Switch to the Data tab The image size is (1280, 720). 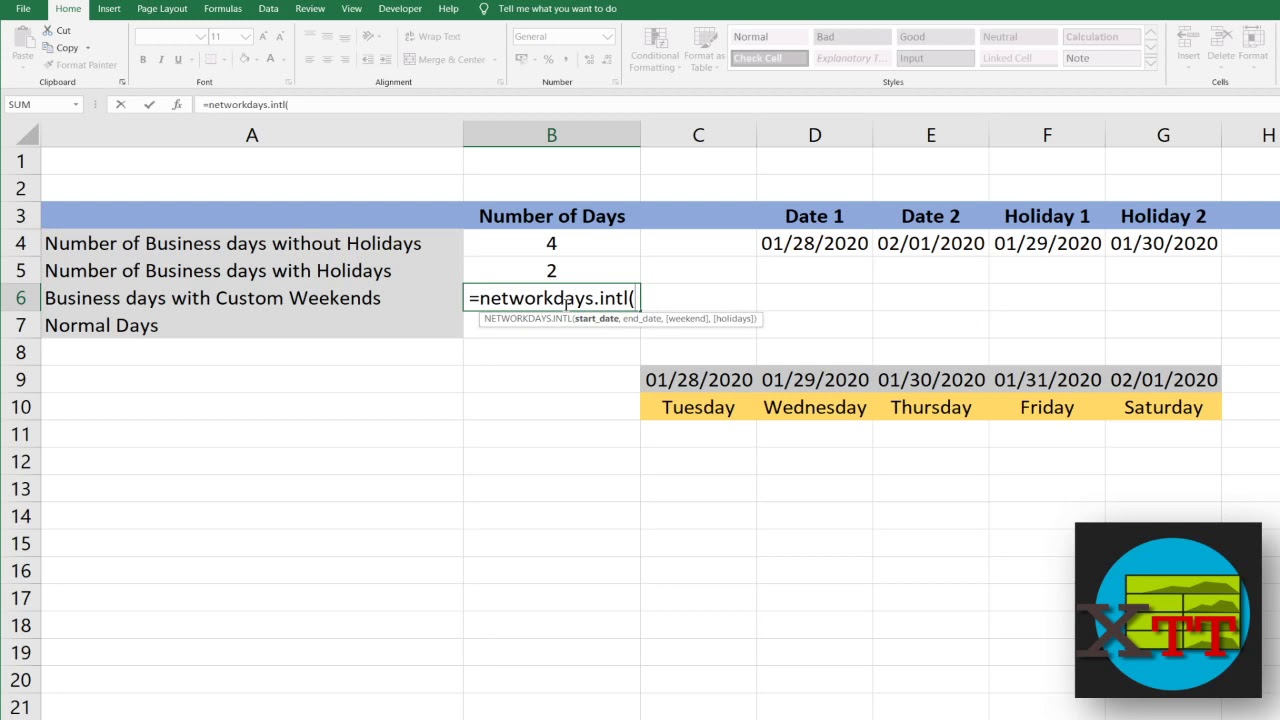268,9
